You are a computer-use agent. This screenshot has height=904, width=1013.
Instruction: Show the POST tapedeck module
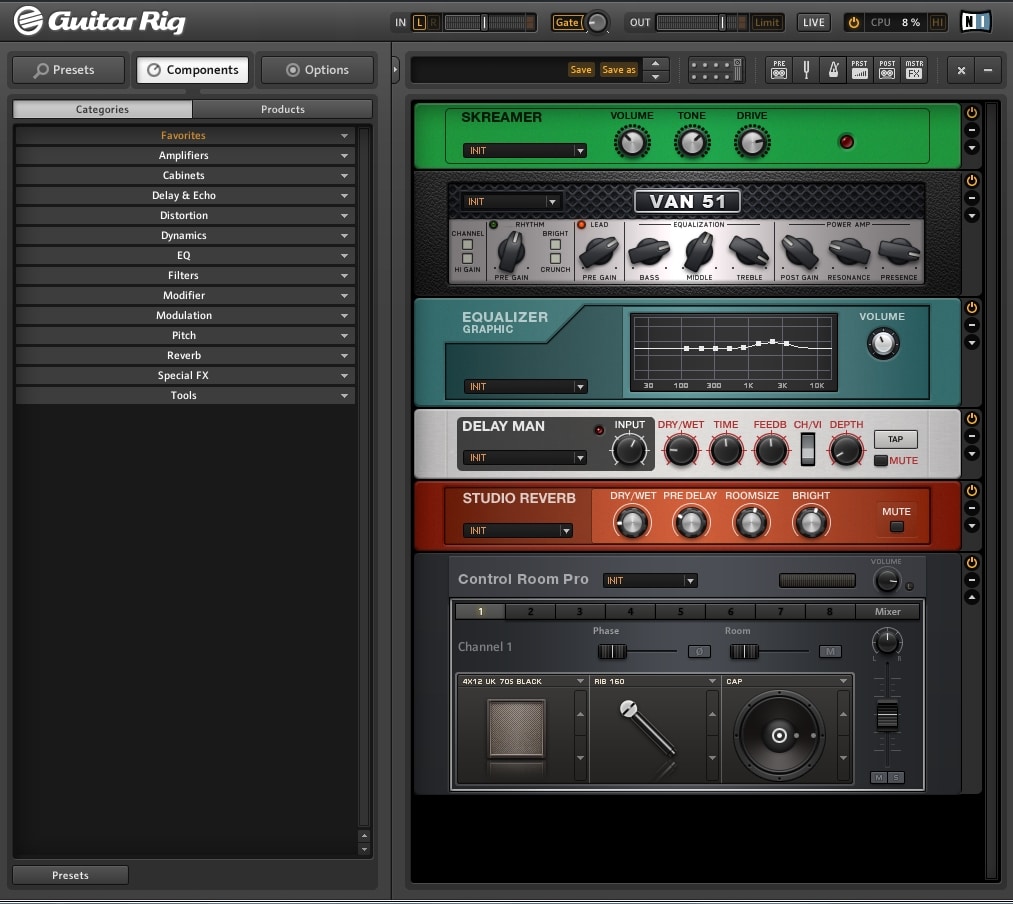pos(887,69)
